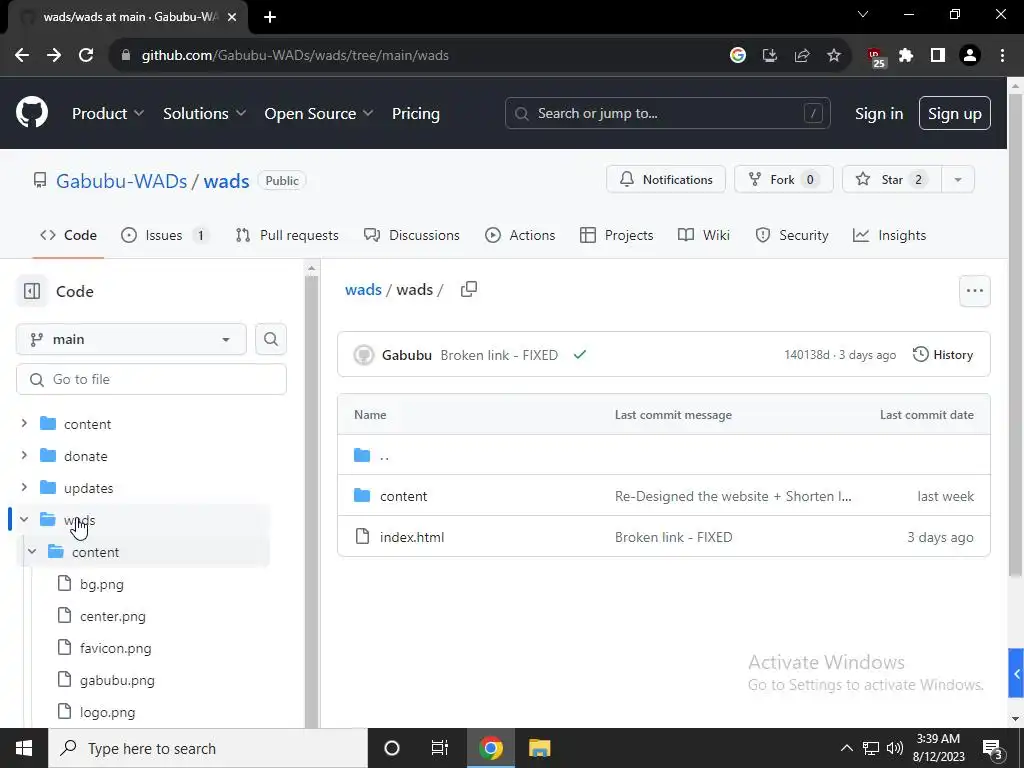Click the Notifications button
The width and height of the screenshot is (1024, 768).
click(666, 180)
